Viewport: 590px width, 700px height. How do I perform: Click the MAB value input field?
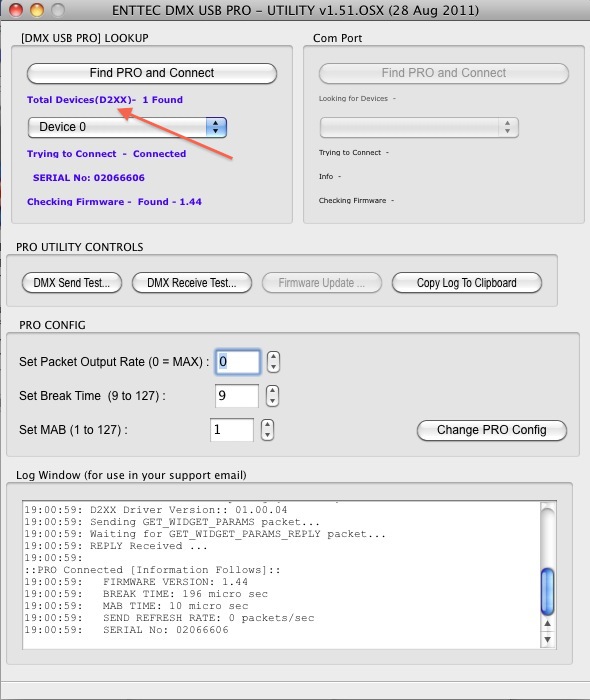pyautogui.click(x=232, y=430)
